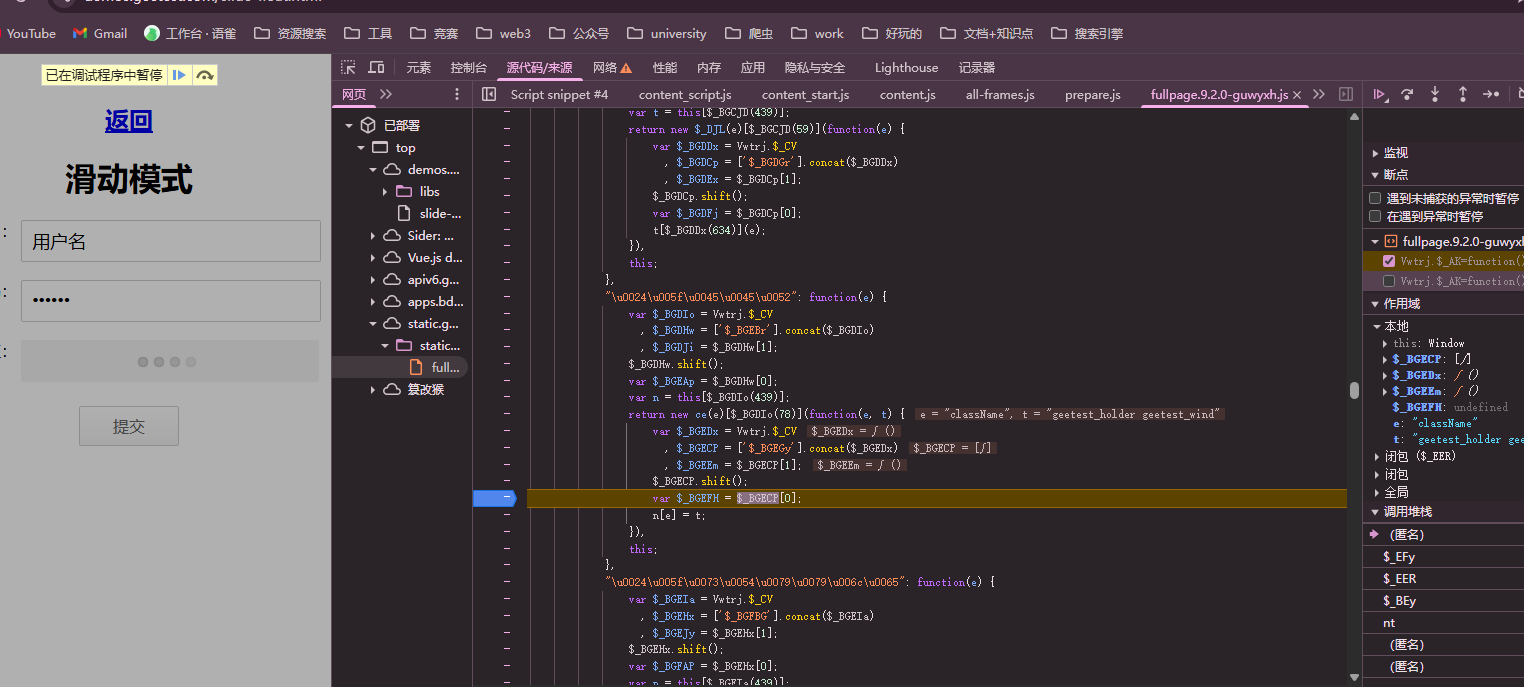Switch to 控制台 Console tab
The width and height of the screenshot is (1524, 687).
pyautogui.click(x=468, y=68)
